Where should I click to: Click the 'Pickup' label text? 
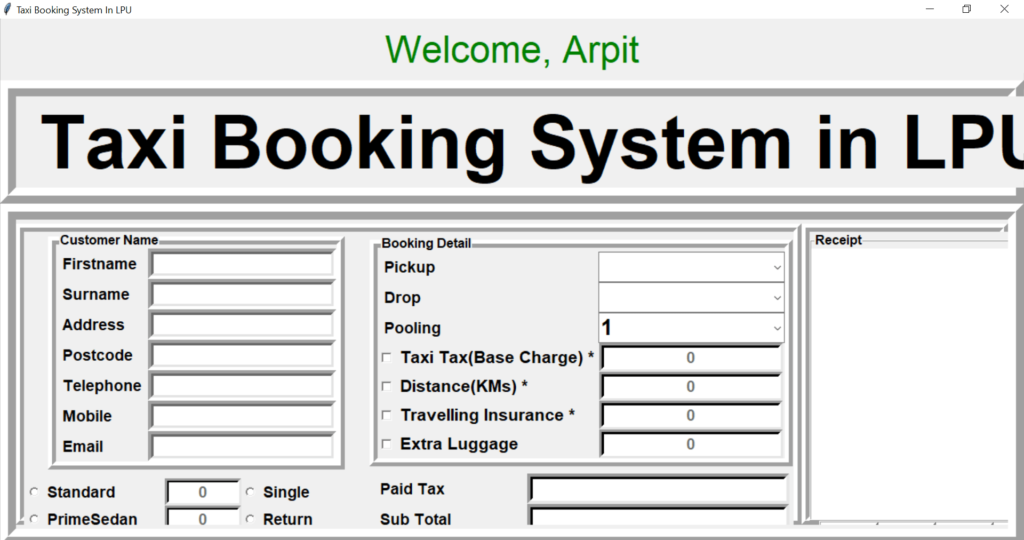(409, 268)
